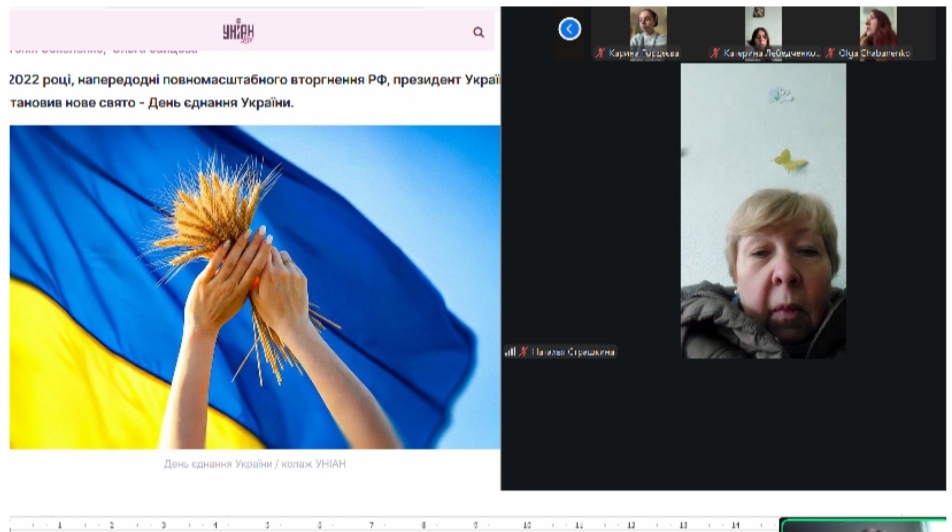Select Карина Гордєєва's video thumbnail
The image size is (952, 532).
click(x=648, y=27)
